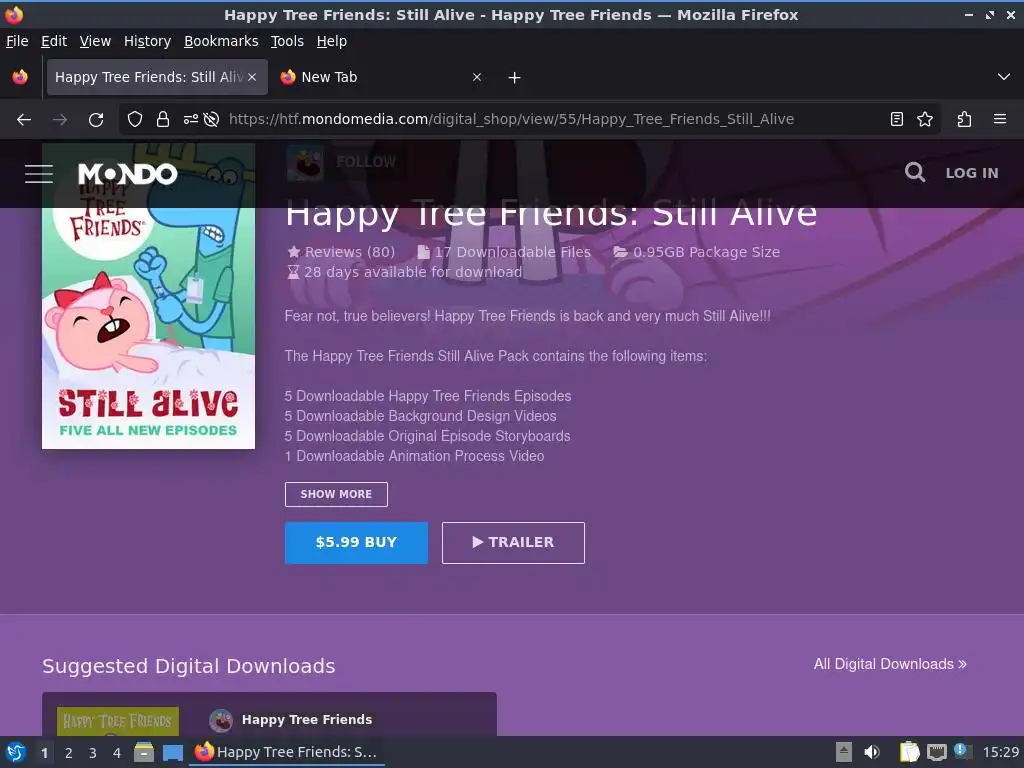Open file manager taskbar icon
Screen dimensions: 1024x768
144,752
